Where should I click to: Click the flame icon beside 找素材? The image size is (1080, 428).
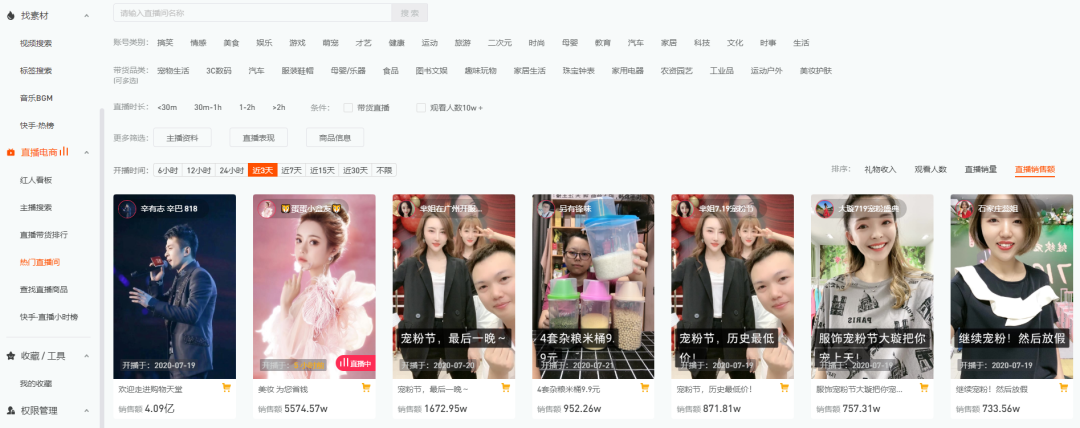[10, 15]
